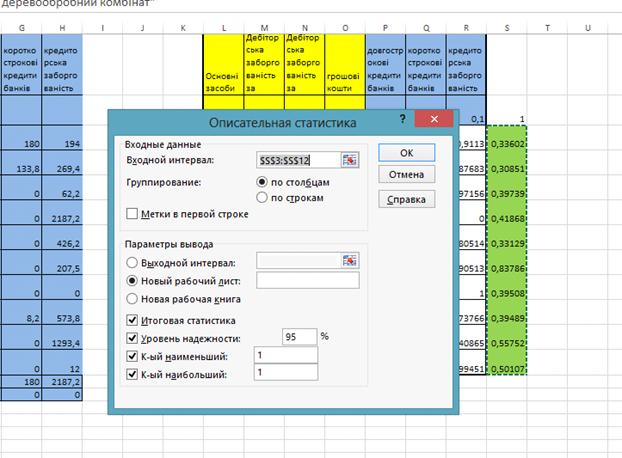Click довгострокові кредити банків header cell
Screen dimensions: 622x458
pos(386,65)
